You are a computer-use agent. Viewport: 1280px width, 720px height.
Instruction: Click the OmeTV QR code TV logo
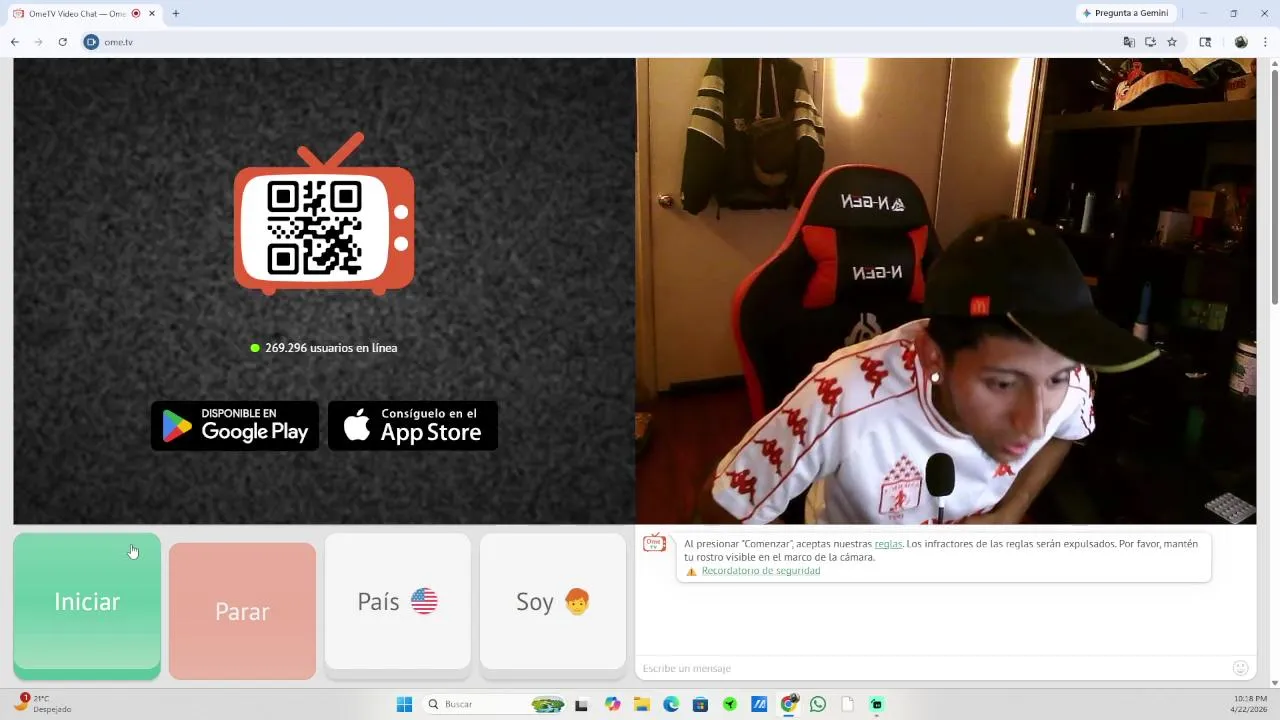point(324,214)
